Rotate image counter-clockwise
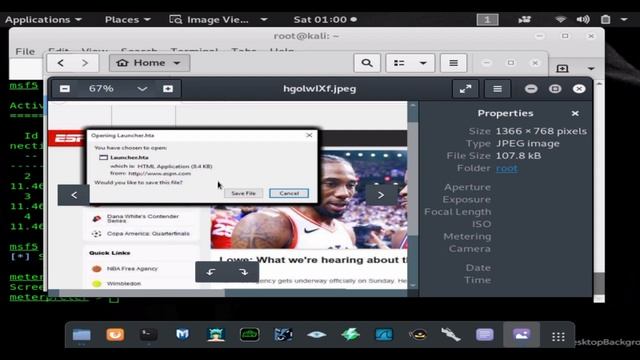The image size is (640, 360). [x=211, y=272]
